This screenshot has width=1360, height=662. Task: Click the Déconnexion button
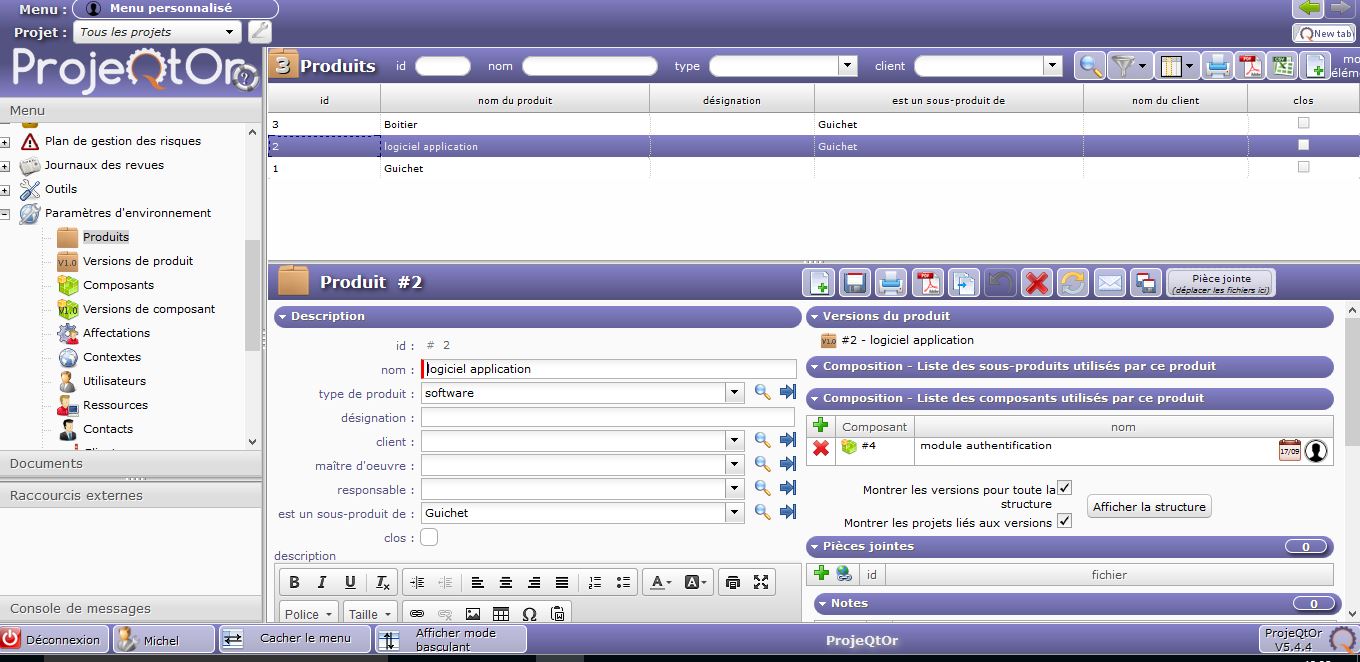[54, 639]
